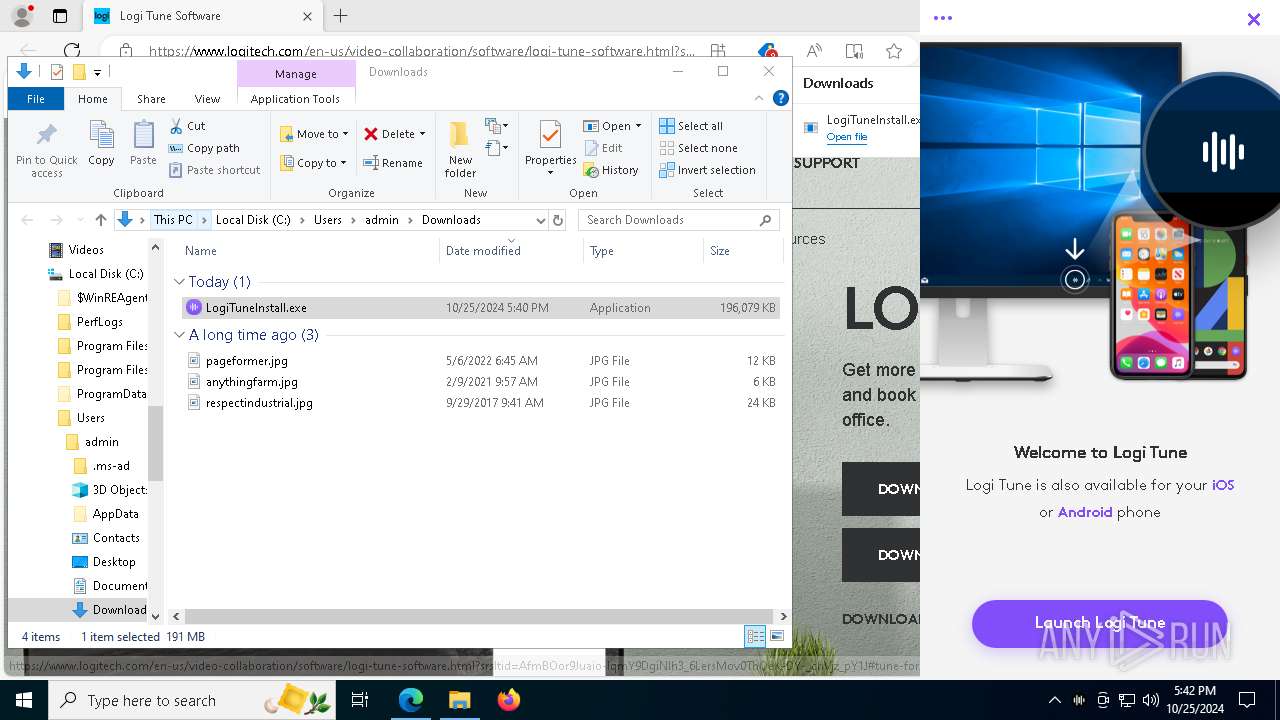The width and height of the screenshot is (1280, 720).
Task: Click the Rename command icon
Action: pos(392,163)
